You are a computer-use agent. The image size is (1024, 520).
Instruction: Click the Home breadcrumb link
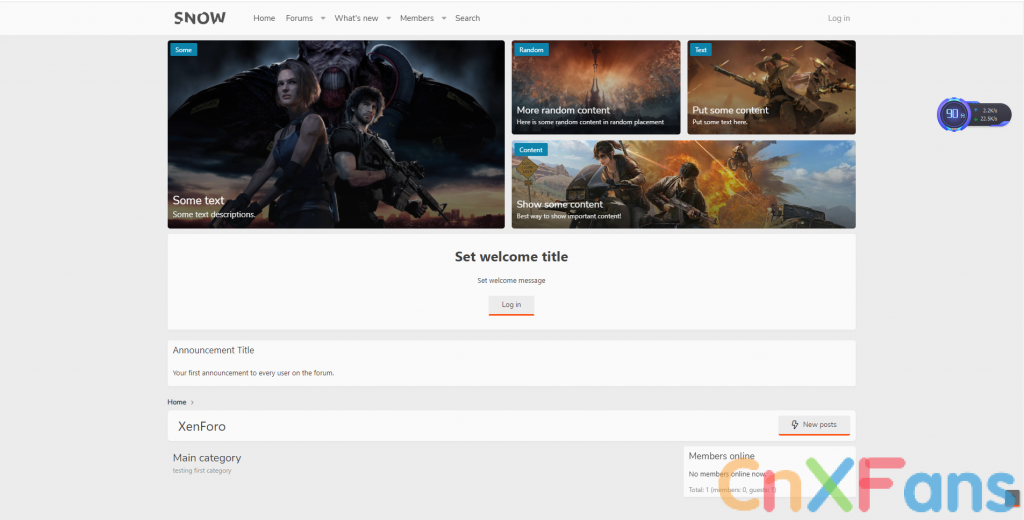coord(176,402)
